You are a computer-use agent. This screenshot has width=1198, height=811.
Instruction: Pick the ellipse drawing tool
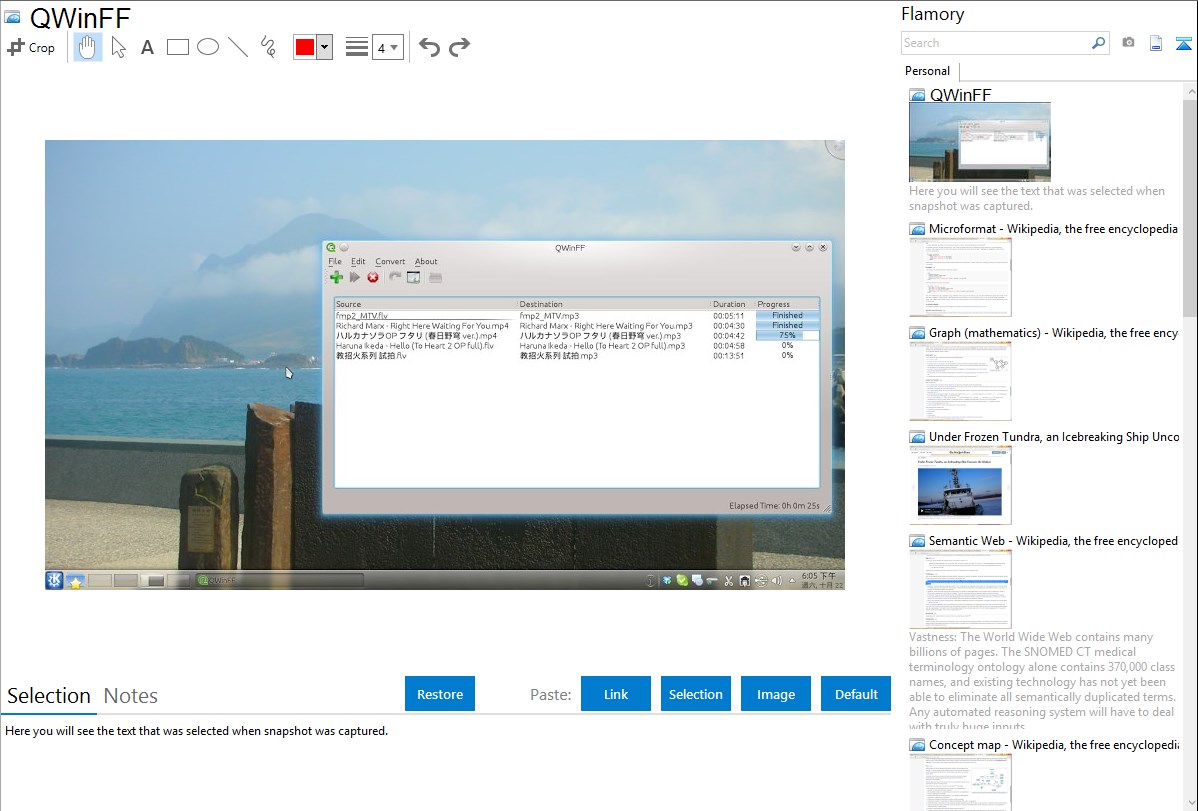coord(208,47)
